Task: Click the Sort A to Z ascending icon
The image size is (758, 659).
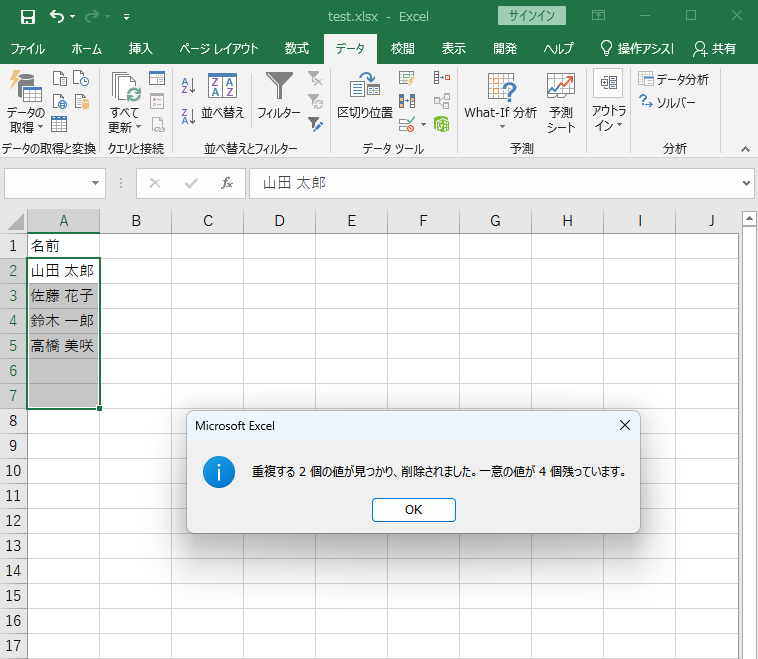Action: [x=188, y=86]
